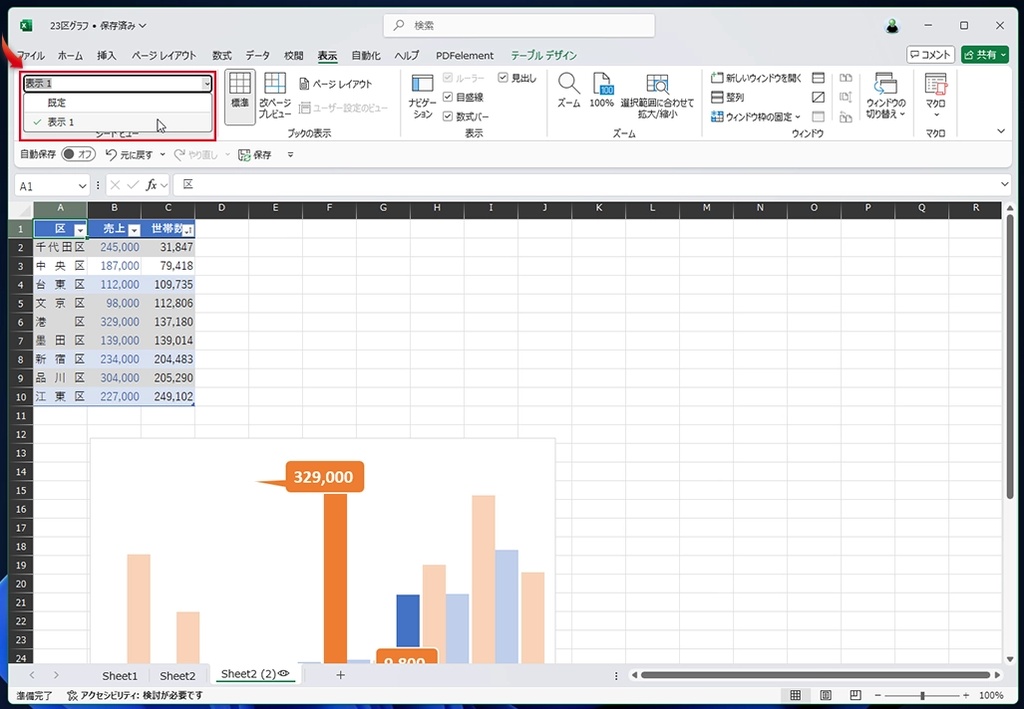Switch to 改ページプレビュー page break preview

275,97
